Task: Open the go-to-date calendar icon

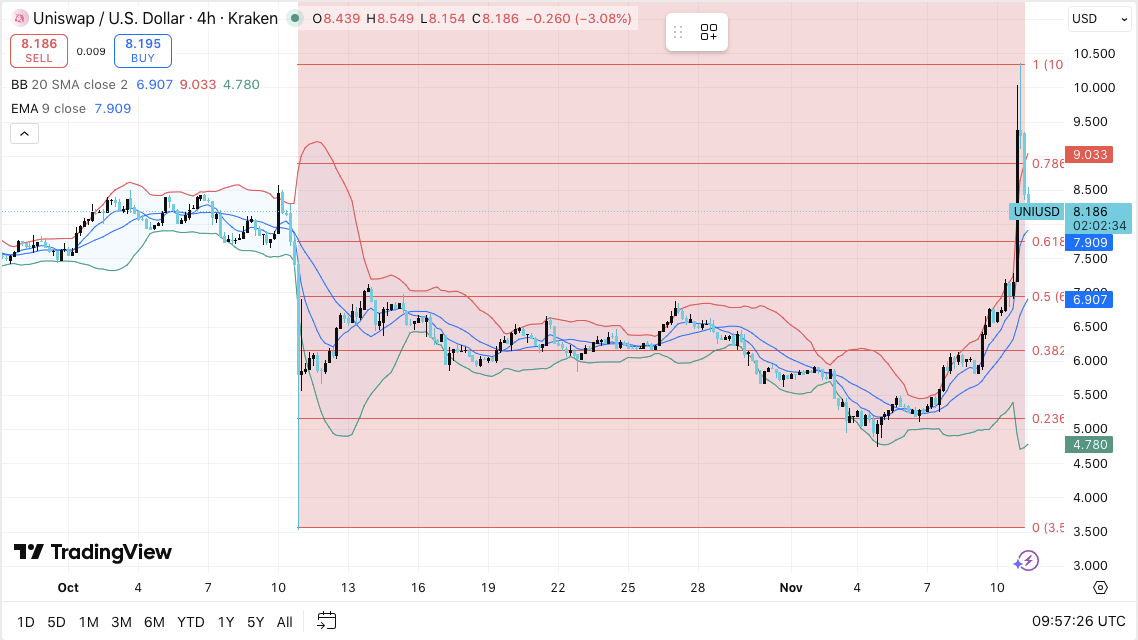Action: [x=327, y=621]
